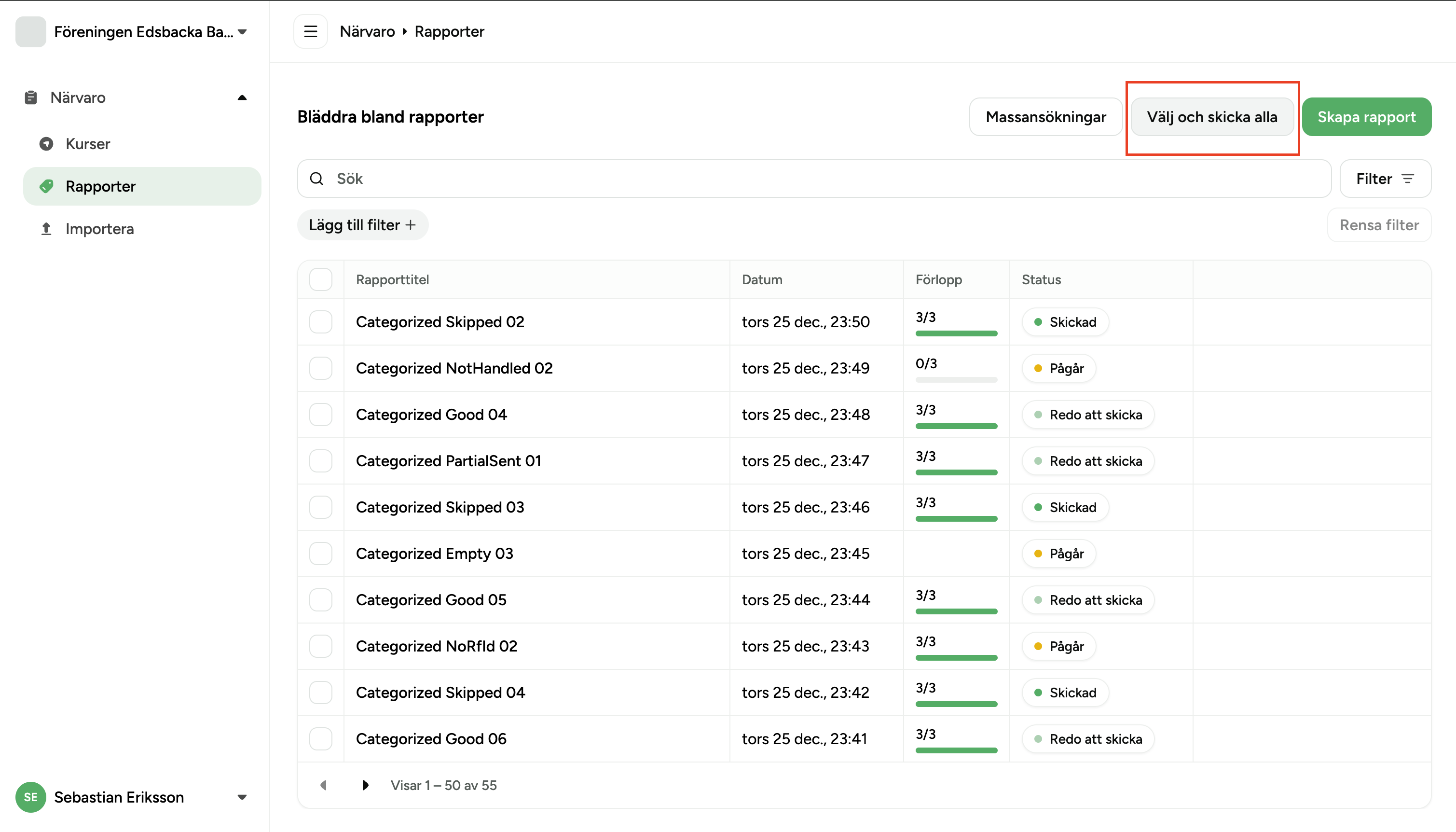Sort by Datum column header
Viewport: 1456px width, 832px height.
[x=762, y=279]
